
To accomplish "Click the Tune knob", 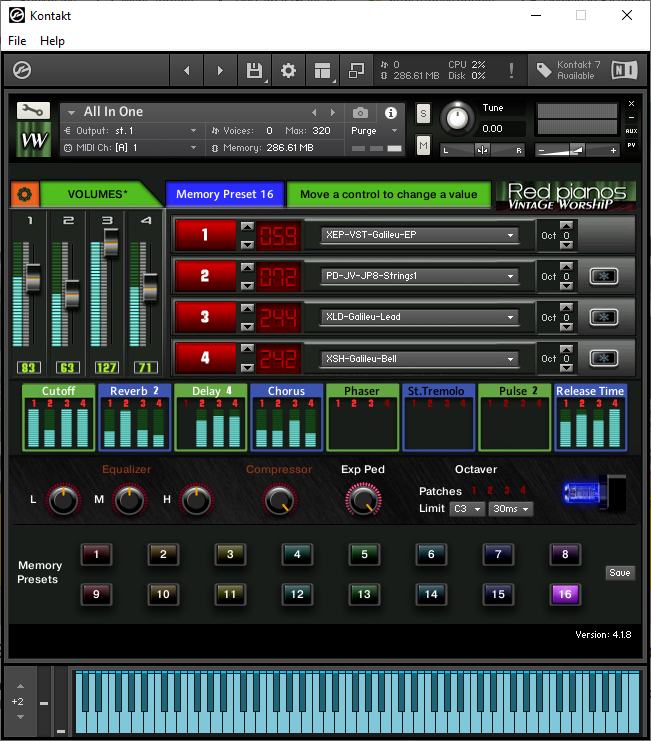I will pyautogui.click(x=457, y=118).
